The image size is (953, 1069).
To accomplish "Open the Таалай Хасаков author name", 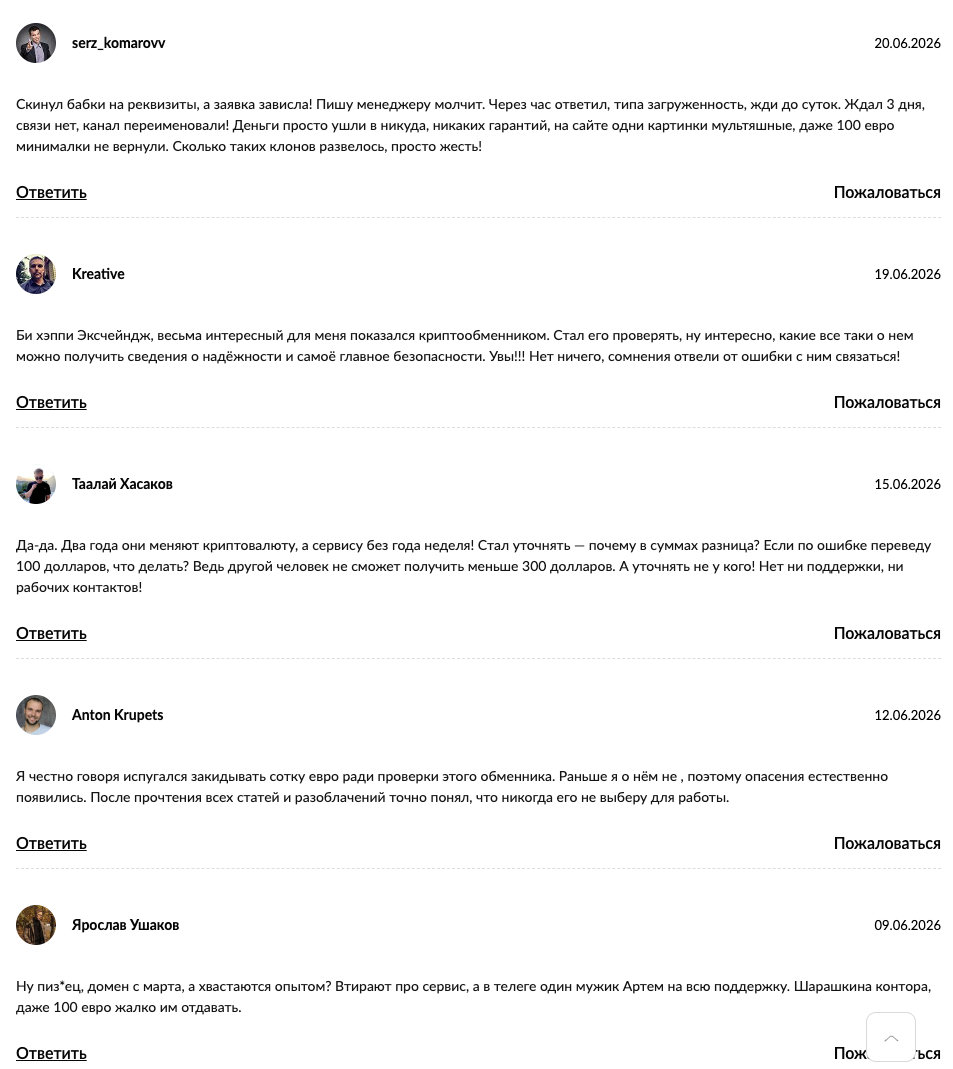I will click(122, 484).
